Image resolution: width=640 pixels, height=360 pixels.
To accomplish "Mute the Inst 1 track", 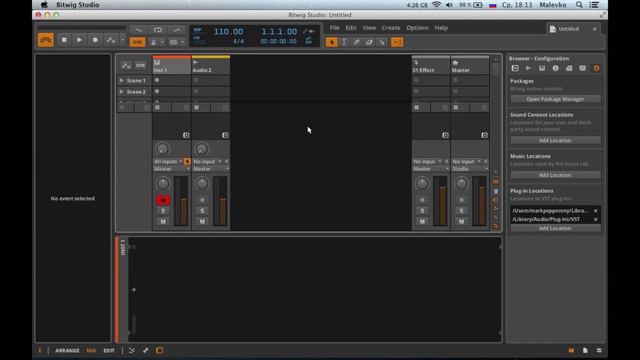I will pos(163,221).
